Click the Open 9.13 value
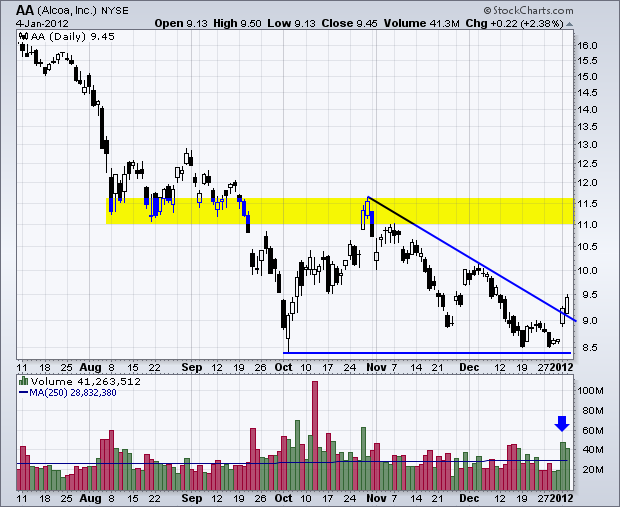The width and height of the screenshot is (620, 507). 181,23
